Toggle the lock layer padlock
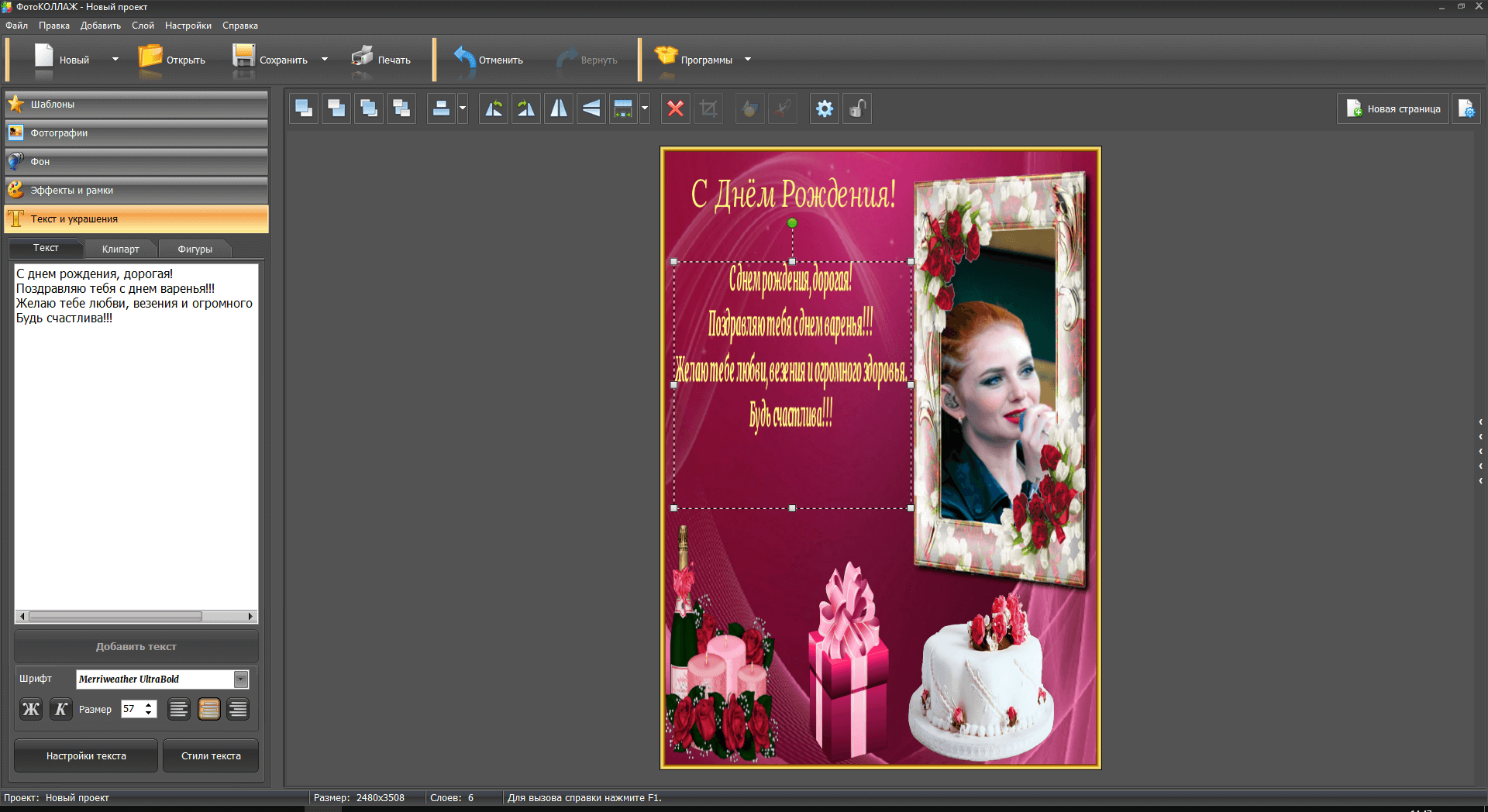 (857, 108)
